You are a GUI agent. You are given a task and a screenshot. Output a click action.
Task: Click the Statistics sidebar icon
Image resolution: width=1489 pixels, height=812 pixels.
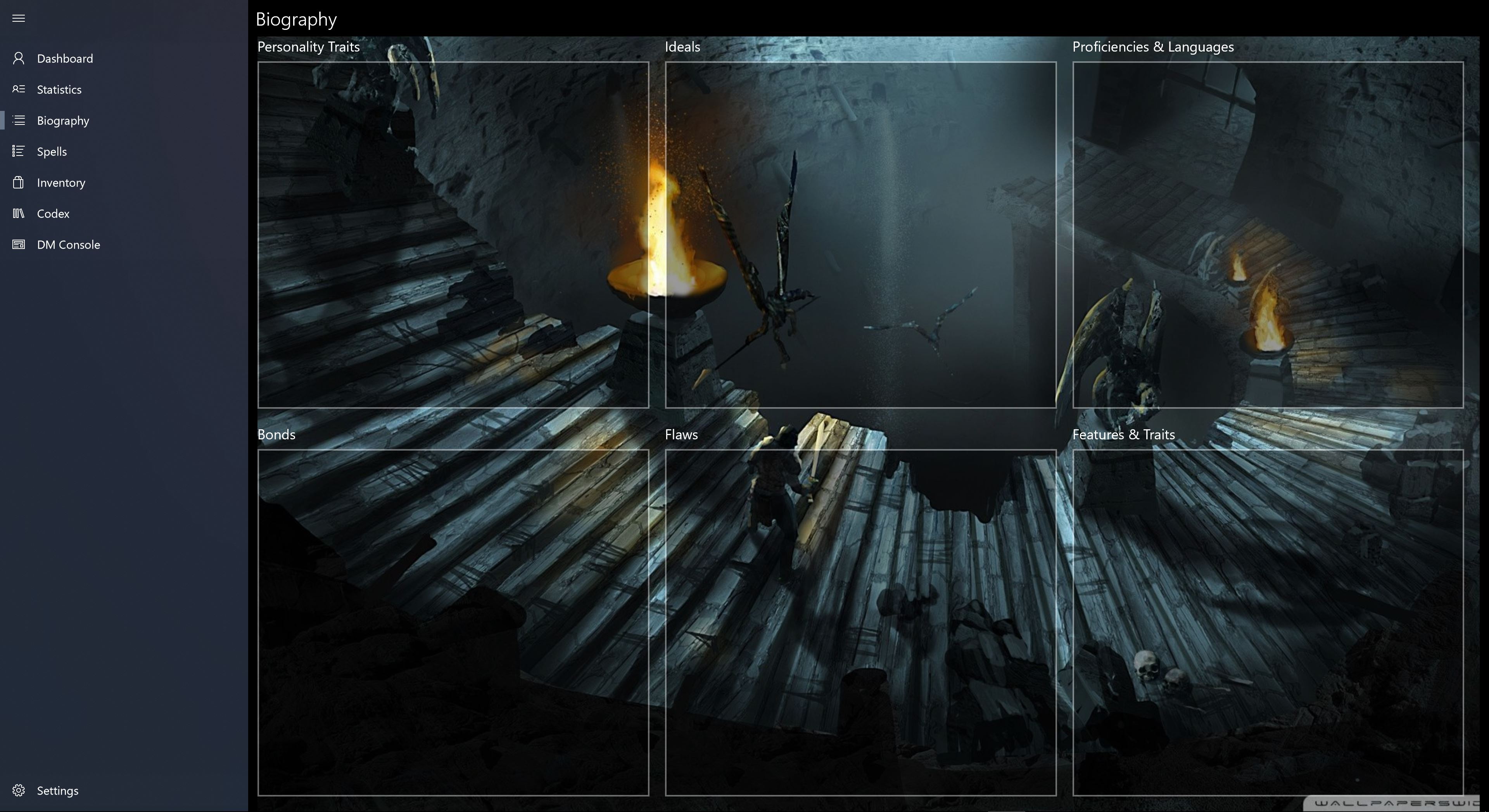tap(19, 89)
